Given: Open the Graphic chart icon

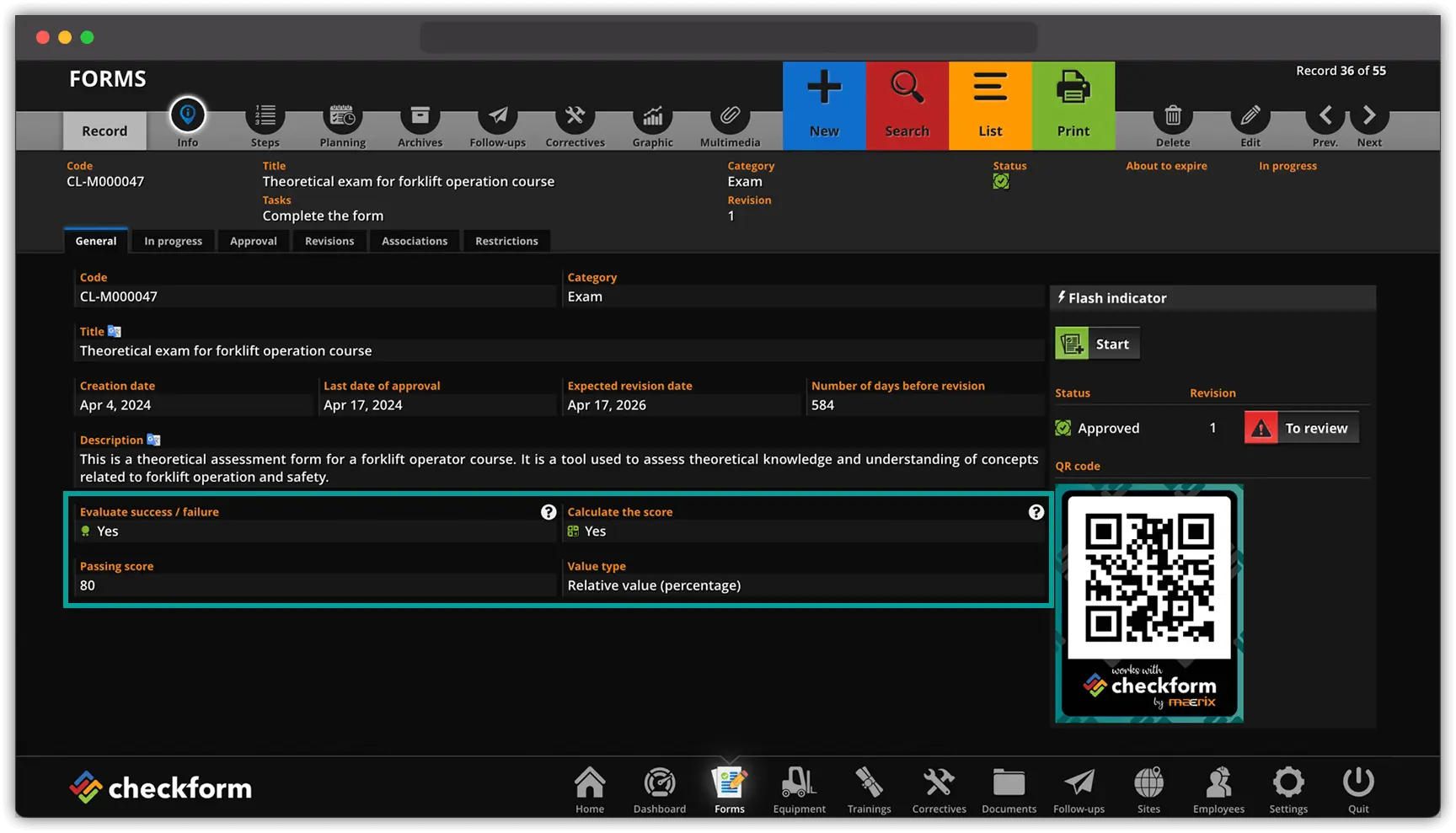Looking at the screenshot, I should tap(652, 115).
